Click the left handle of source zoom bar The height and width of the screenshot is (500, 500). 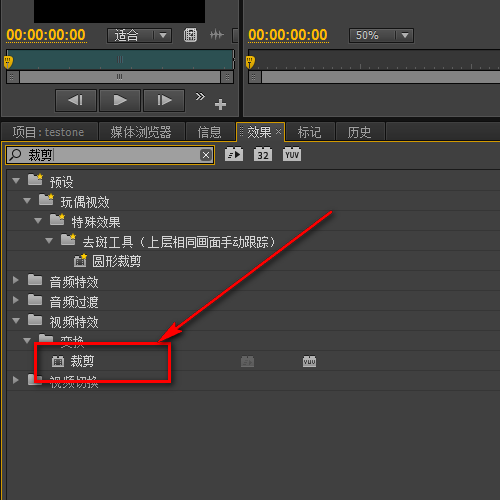[x=12, y=77]
